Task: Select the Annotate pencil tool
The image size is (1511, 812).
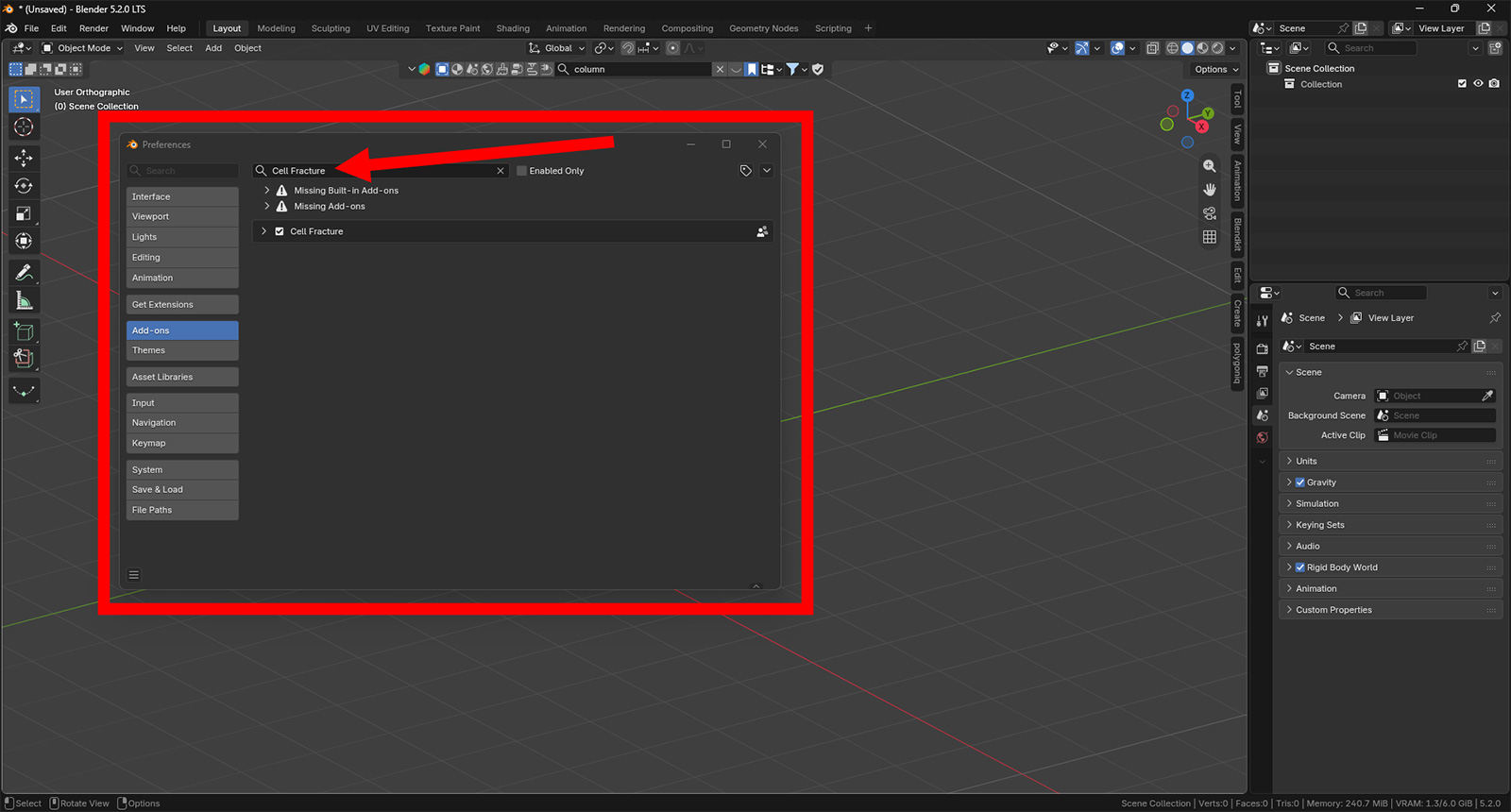Action: point(24,273)
